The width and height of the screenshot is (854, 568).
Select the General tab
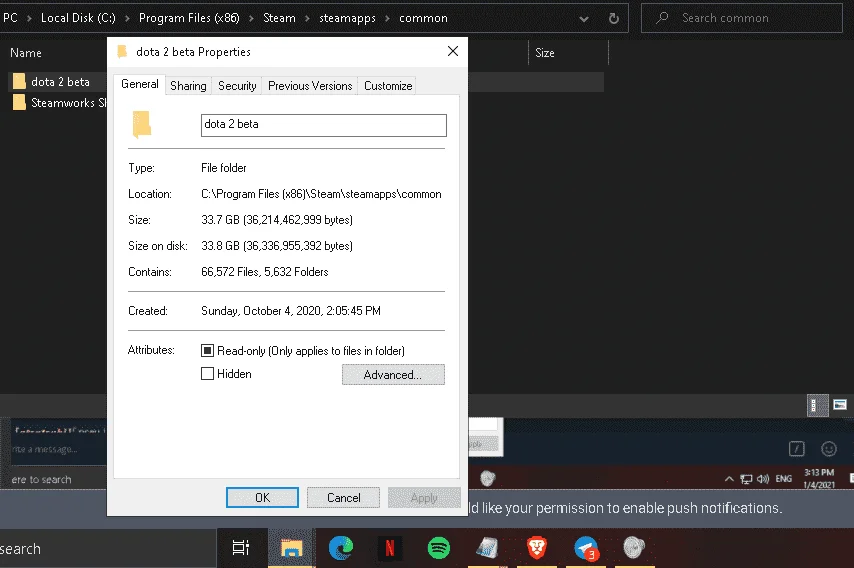[x=139, y=84]
